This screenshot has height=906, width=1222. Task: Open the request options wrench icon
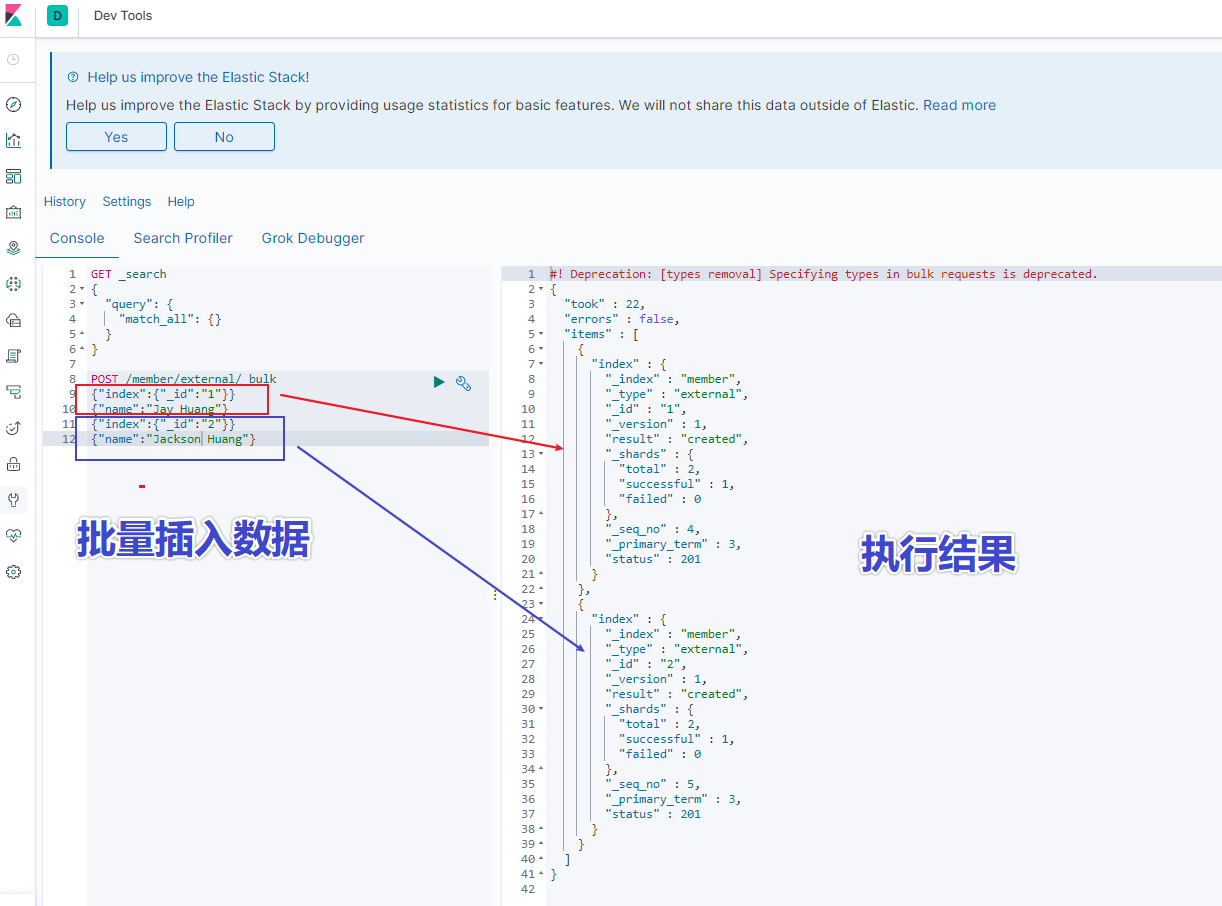pyautogui.click(x=463, y=383)
